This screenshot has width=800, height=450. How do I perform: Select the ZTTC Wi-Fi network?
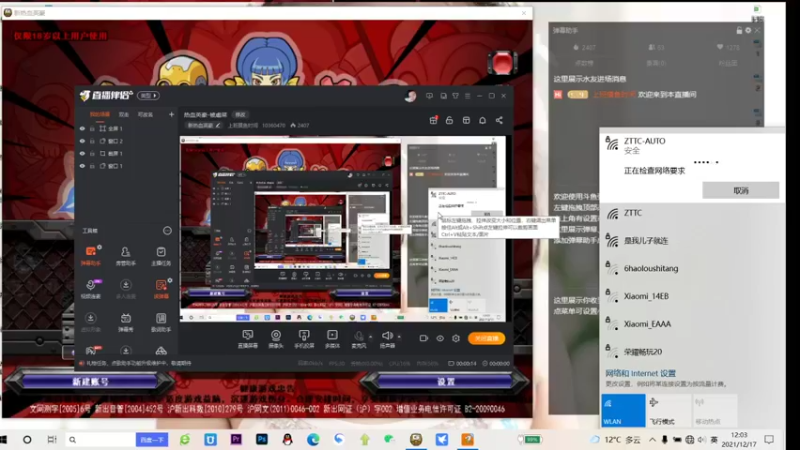click(x=692, y=213)
